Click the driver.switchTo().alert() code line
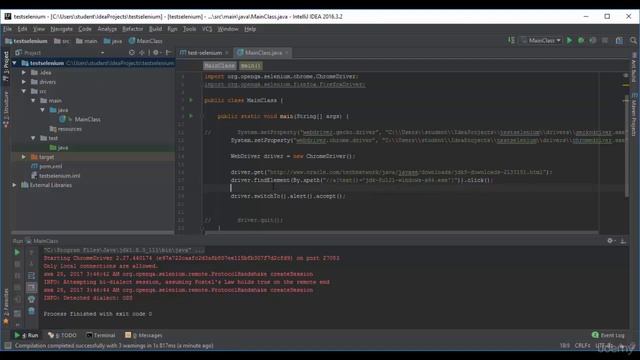The width and height of the screenshot is (640, 360). pos(288,196)
